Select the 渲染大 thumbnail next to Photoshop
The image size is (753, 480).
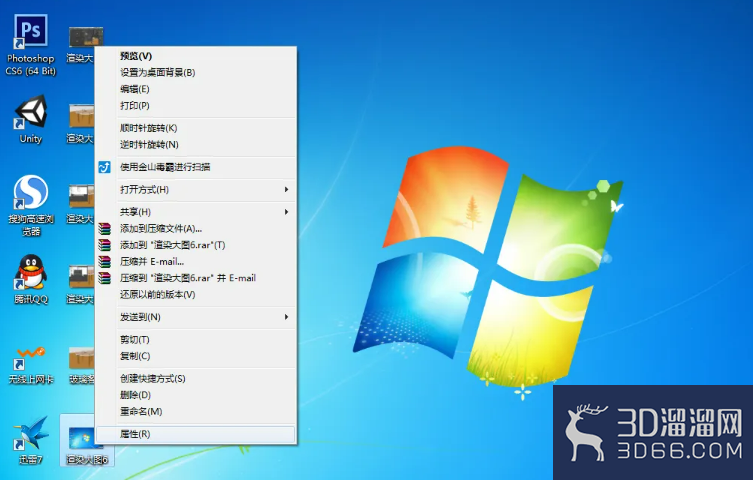click(83, 45)
